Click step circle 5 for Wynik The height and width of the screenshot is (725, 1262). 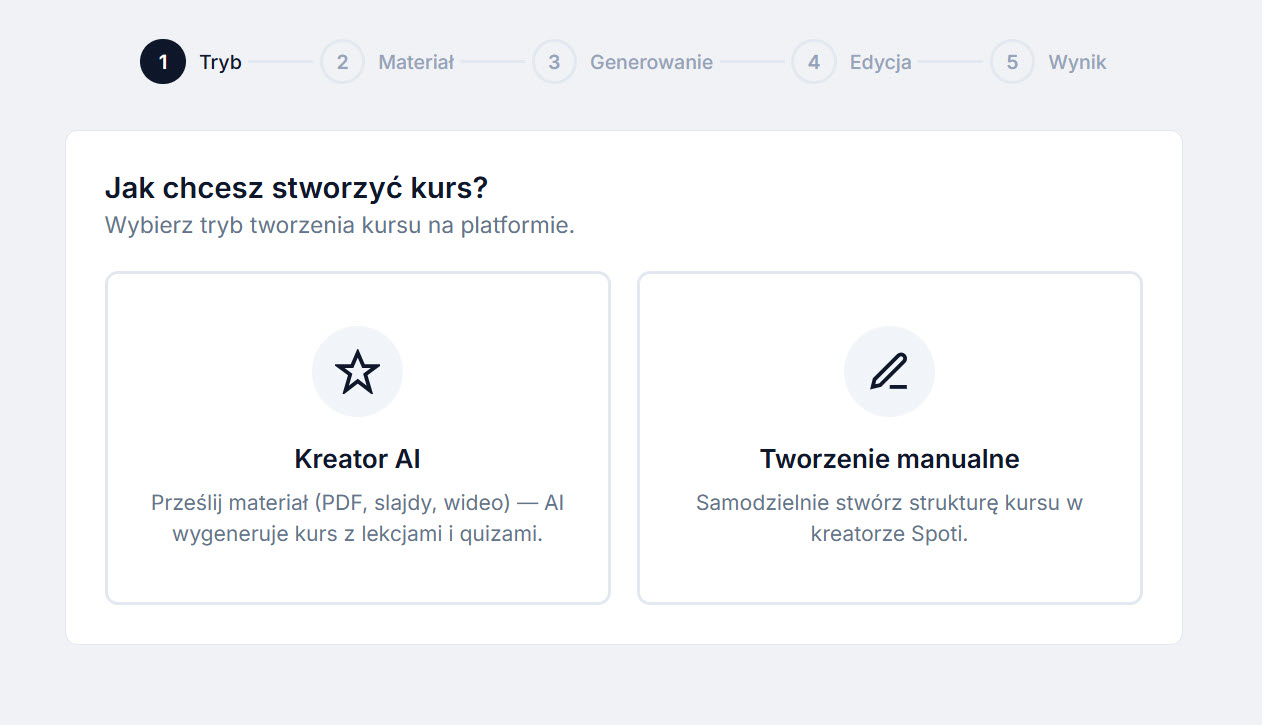[1012, 61]
